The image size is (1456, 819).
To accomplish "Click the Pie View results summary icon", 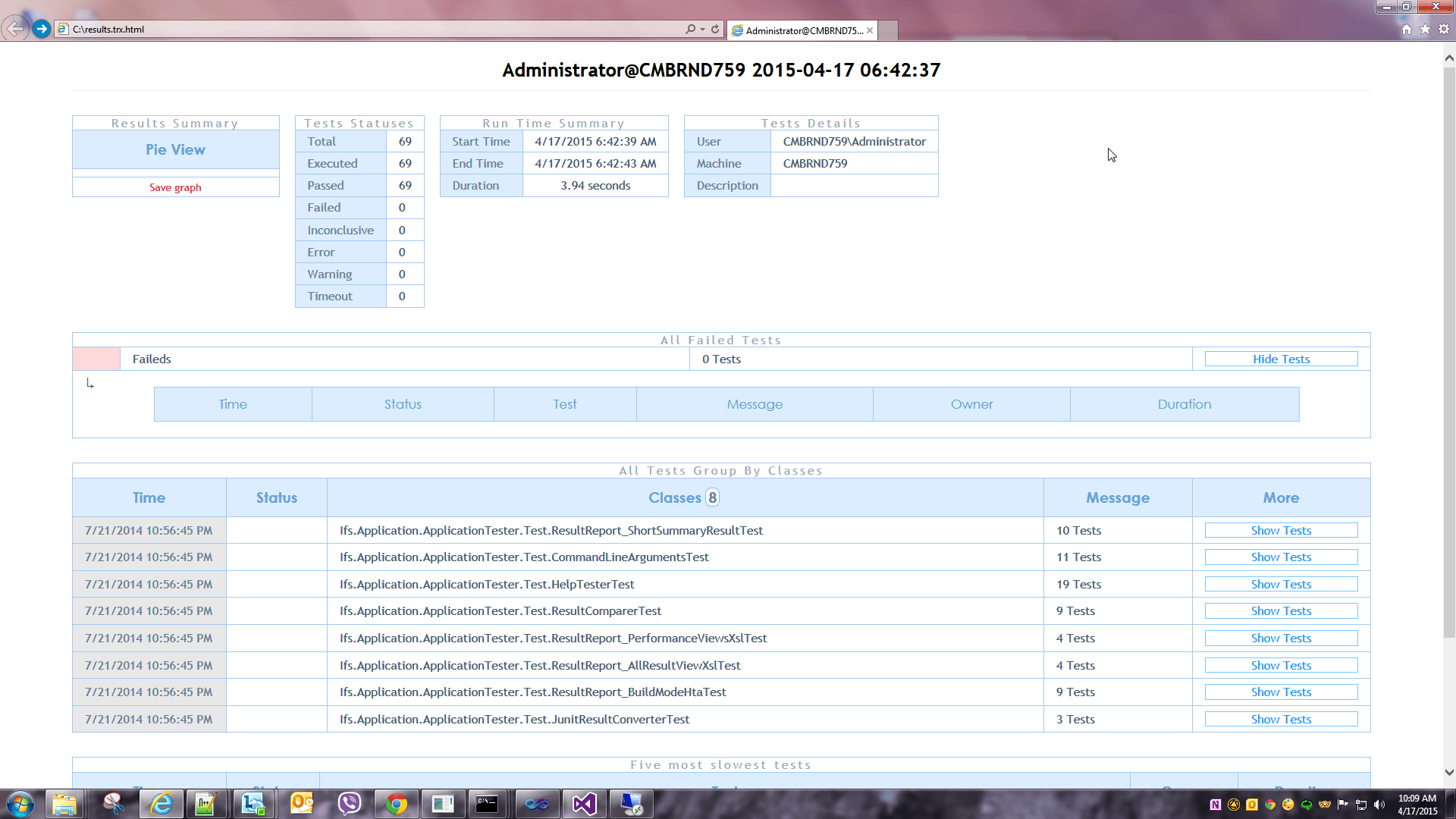I will click(x=175, y=149).
